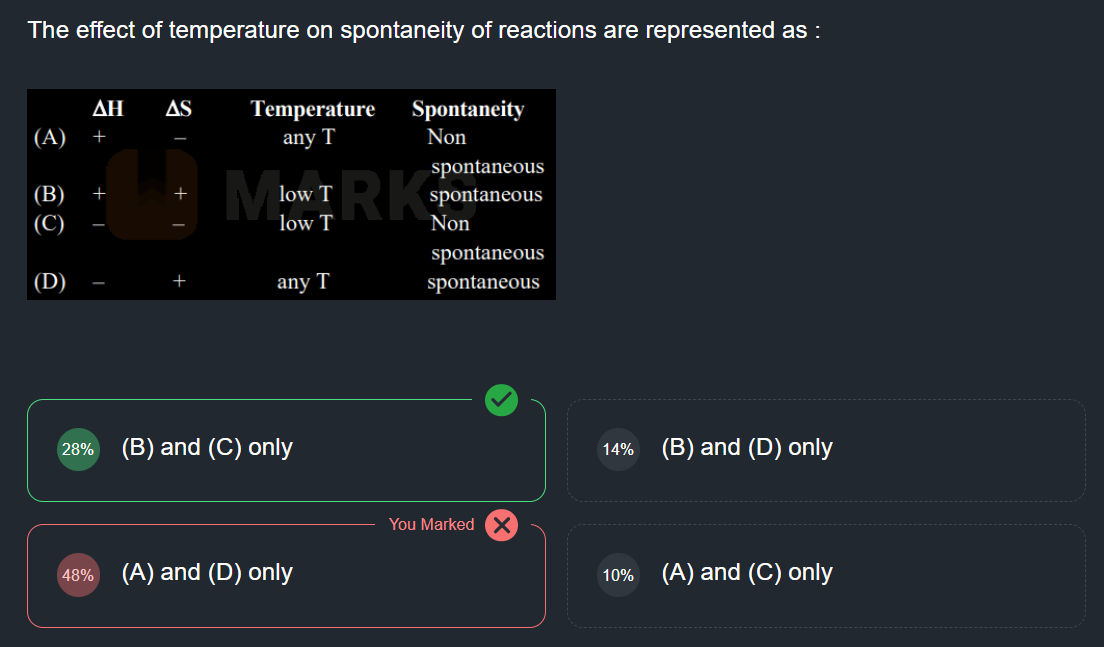
Task: Click the red cross icon
Action: [x=501, y=525]
